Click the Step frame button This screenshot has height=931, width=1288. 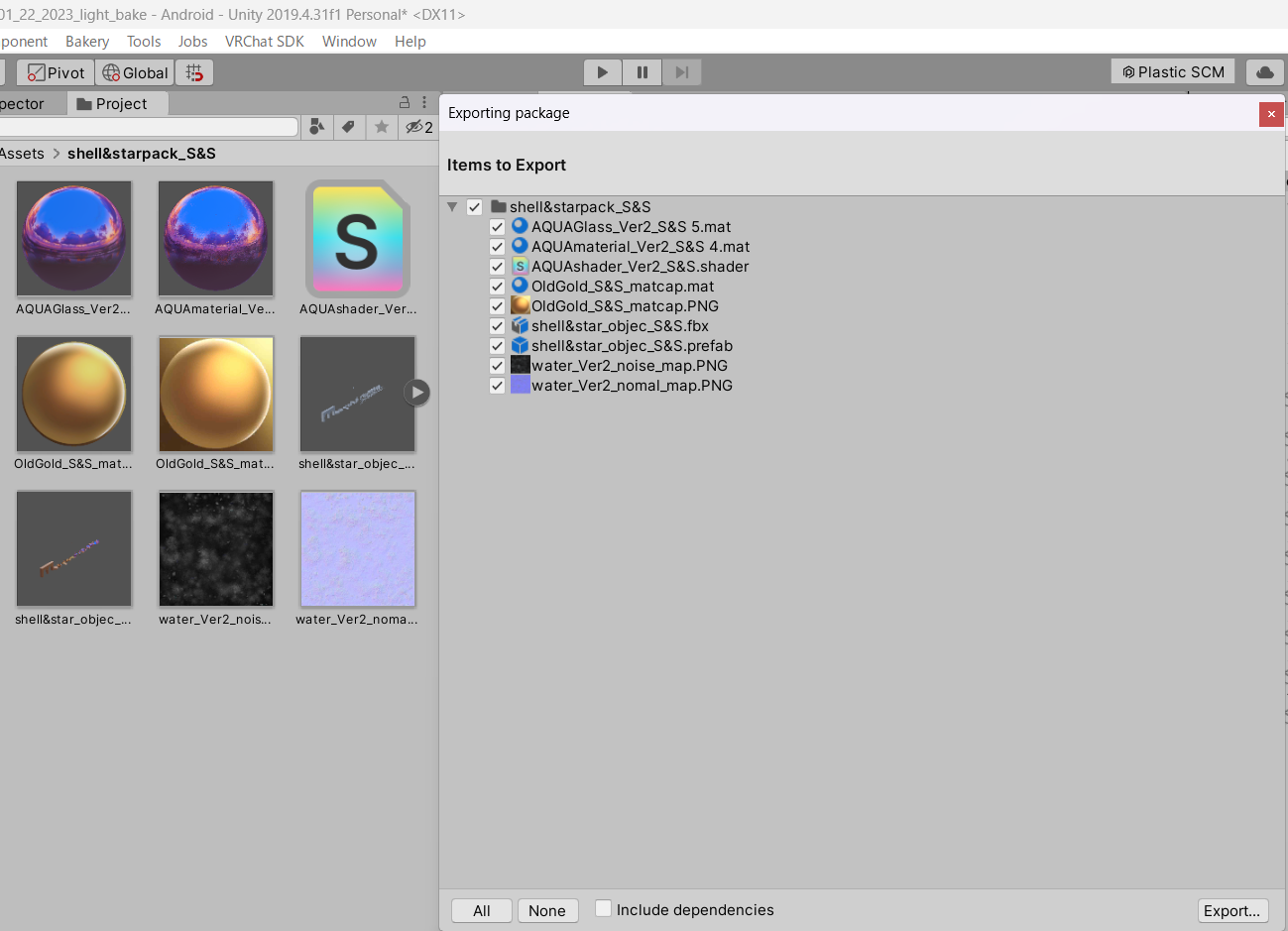click(681, 72)
